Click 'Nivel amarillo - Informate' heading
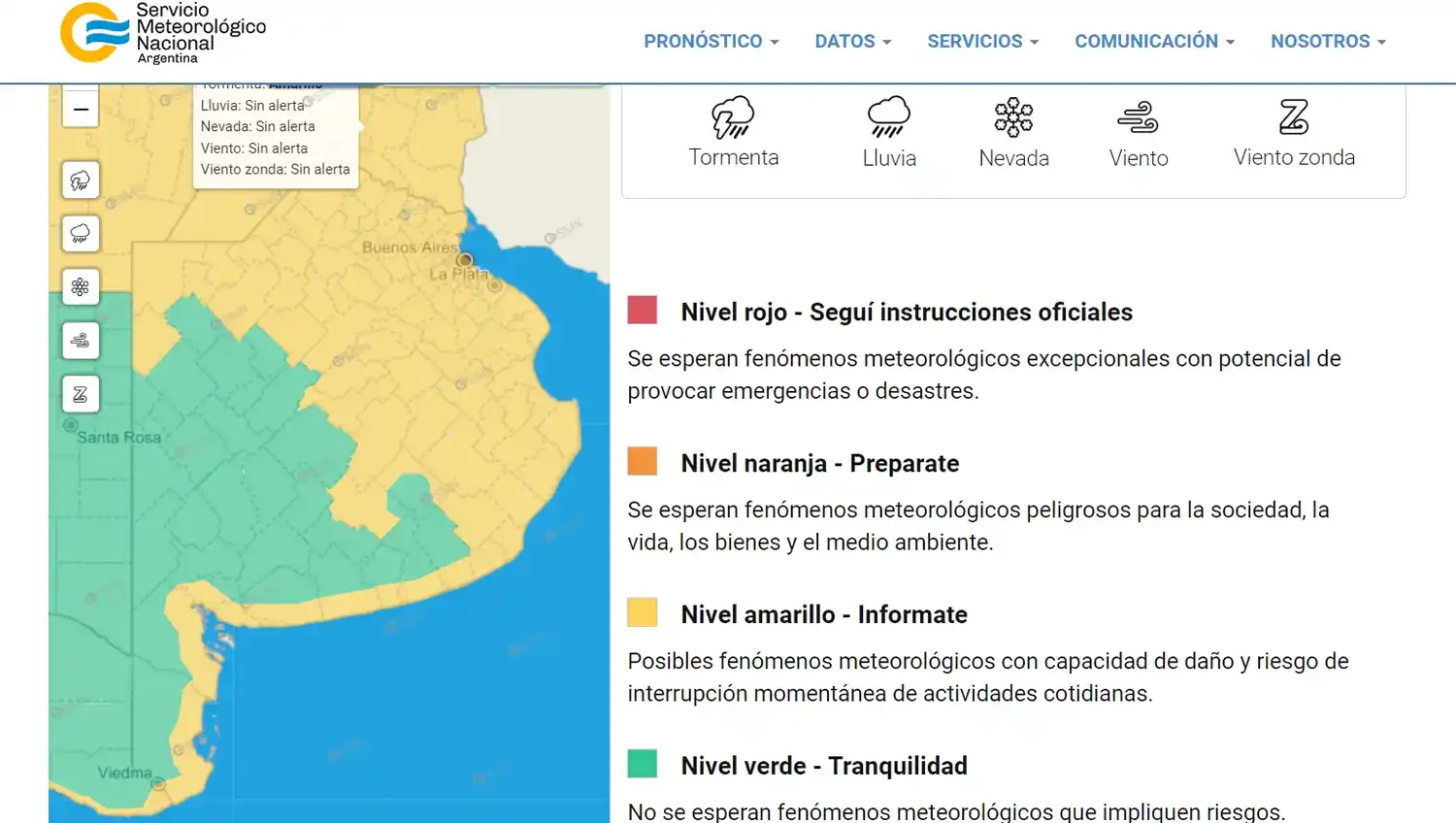This screenshot has height=823, width=1456. pos(824,614)
